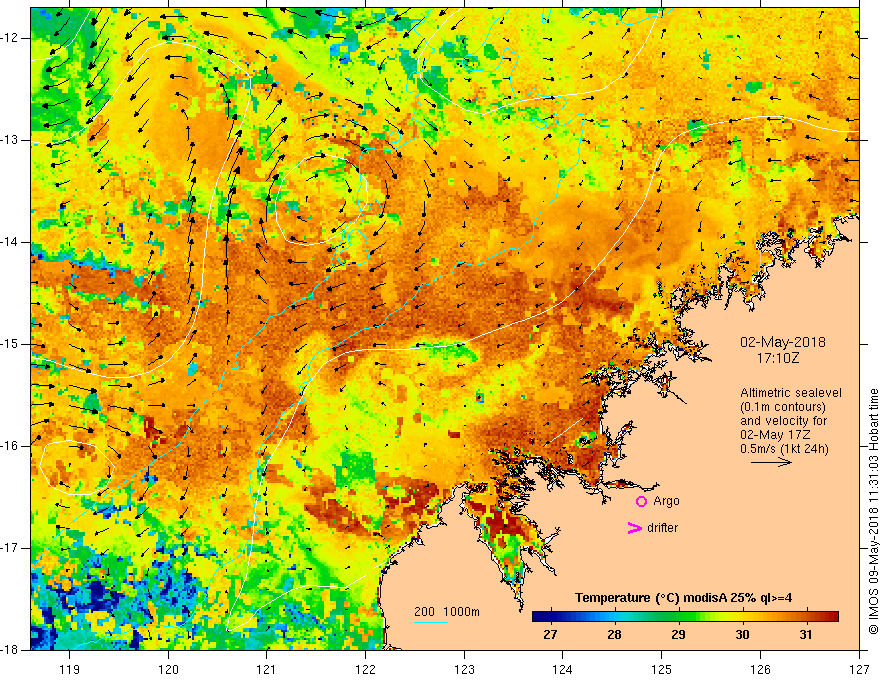
Task: Click color bar tick label 30
Action: [742, 635]
